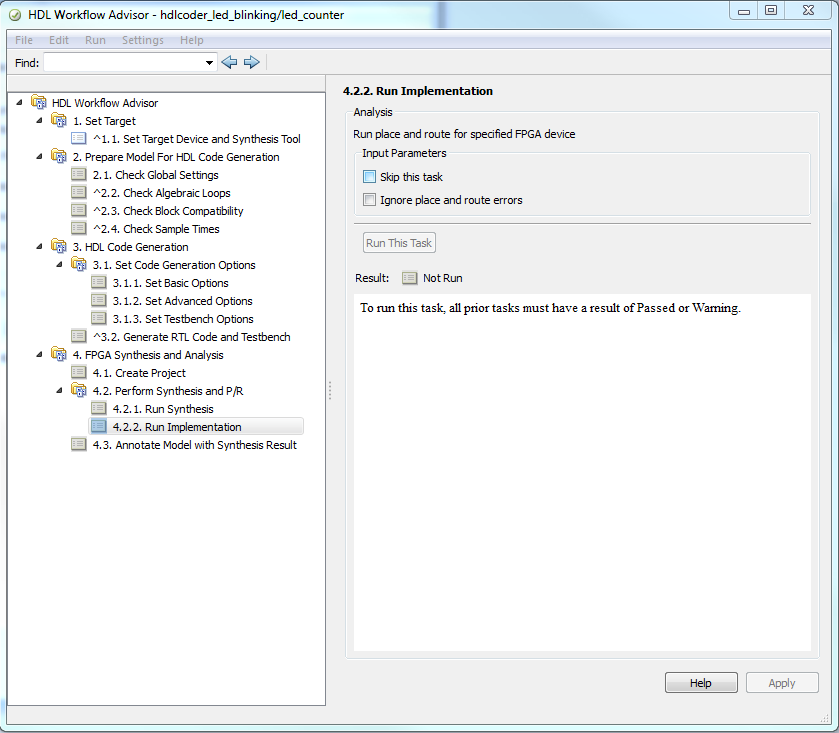Select 4.2.1. Run Synthesis tree row
Viewport: 839px width, 733px height.
pyautogui.click(x=163, y=409)
